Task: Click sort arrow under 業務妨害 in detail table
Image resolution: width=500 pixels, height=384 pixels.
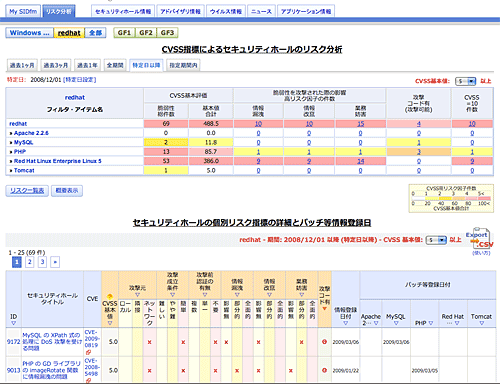Action: pos(301,295)
